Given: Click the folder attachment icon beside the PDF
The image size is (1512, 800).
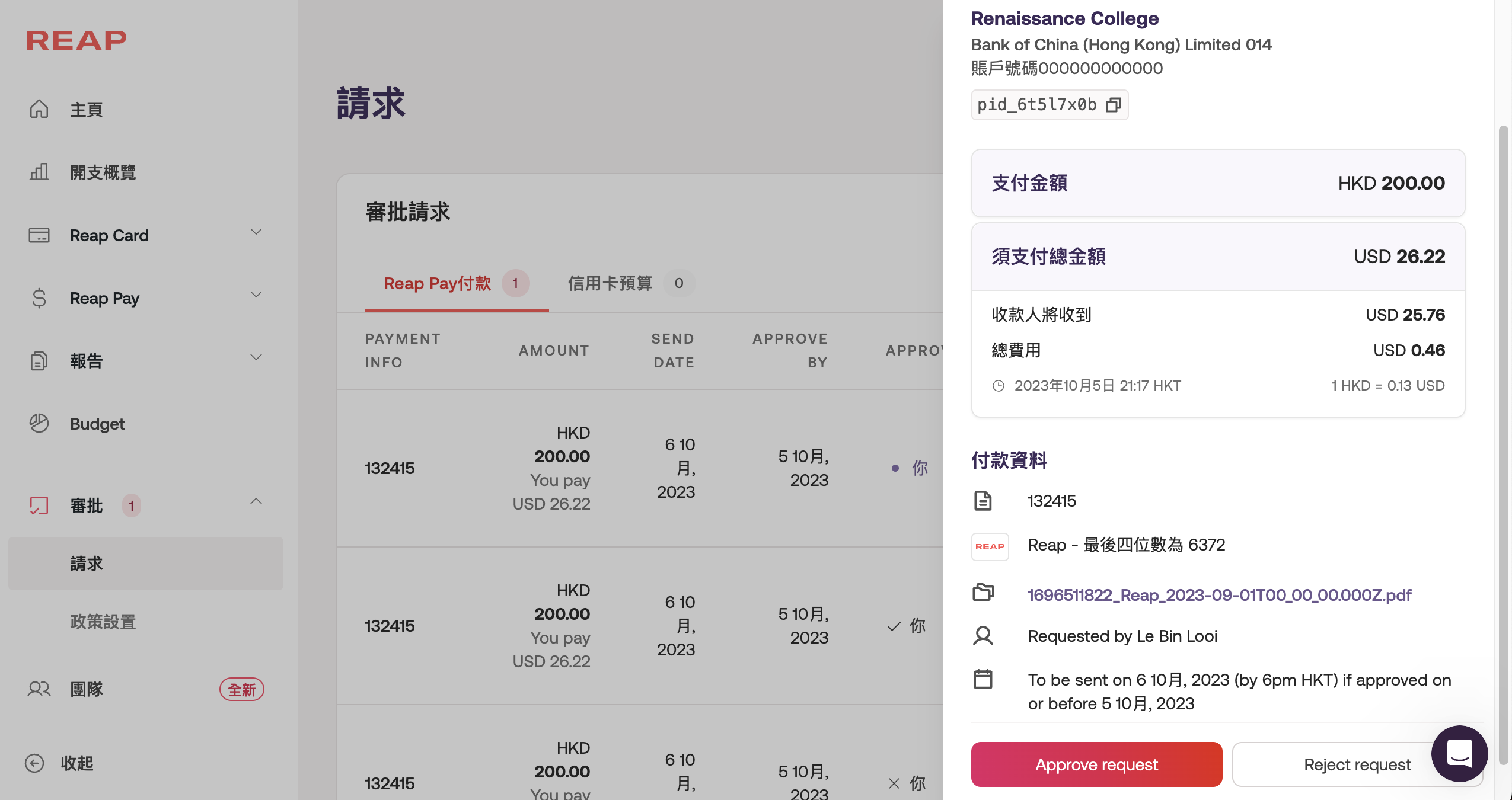Looking at the screenshot, I should click(x=983, y=593).
